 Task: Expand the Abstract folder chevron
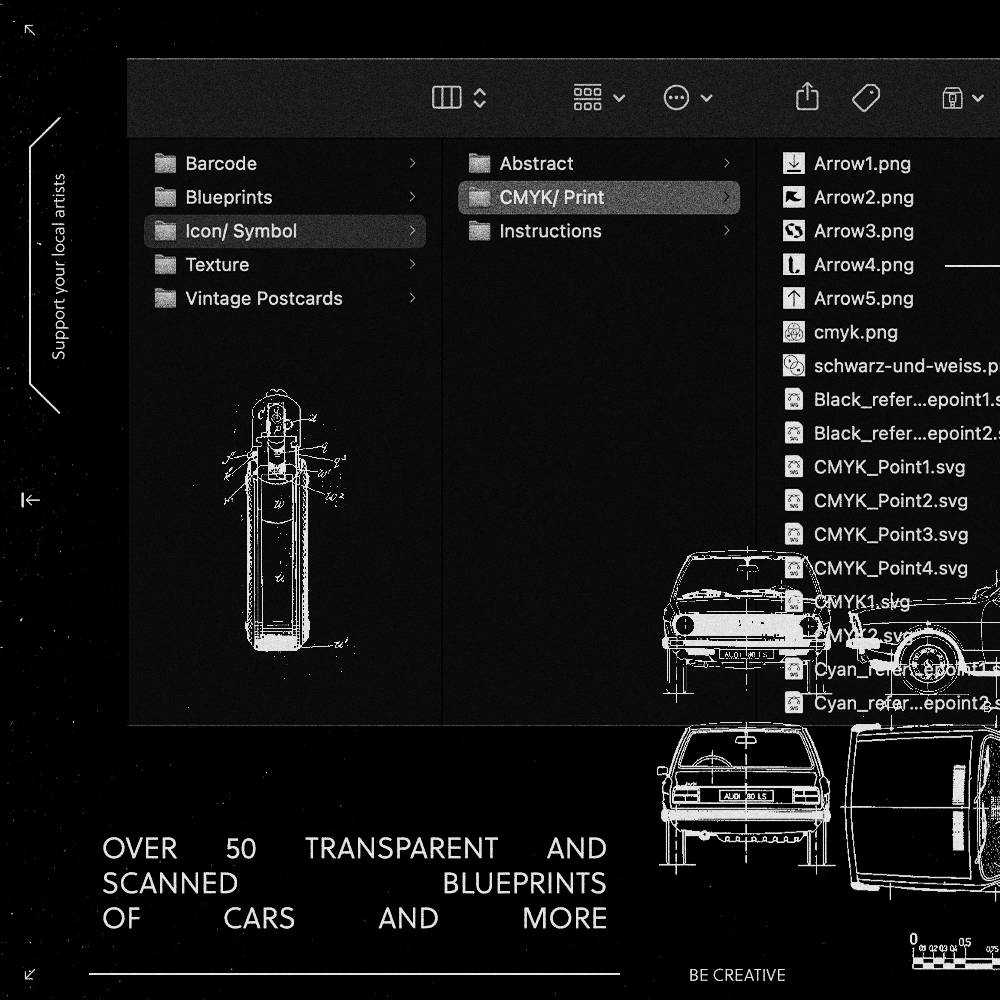click(x=727, y=163)
